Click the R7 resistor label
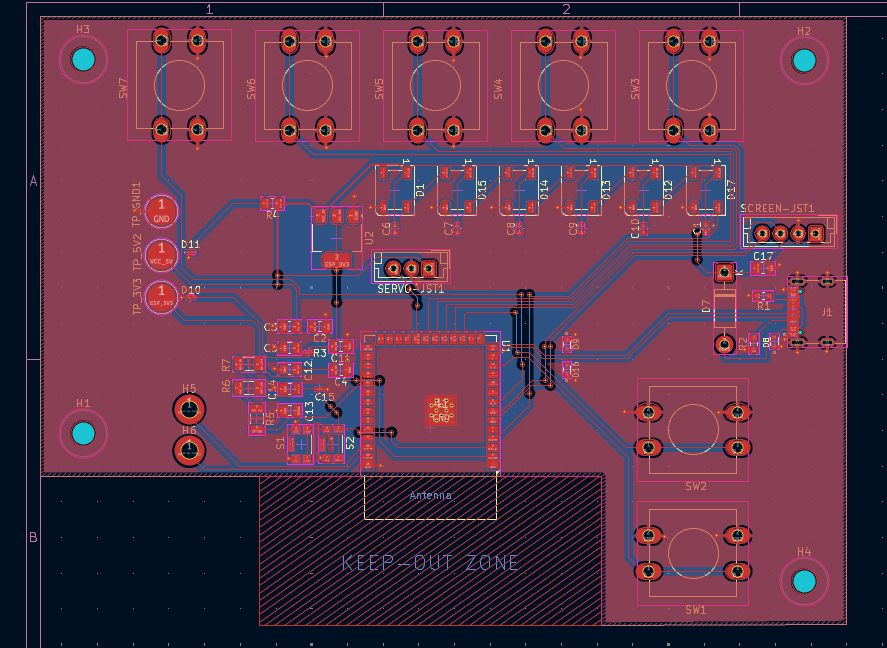887x648 pixels. [227, 365]
